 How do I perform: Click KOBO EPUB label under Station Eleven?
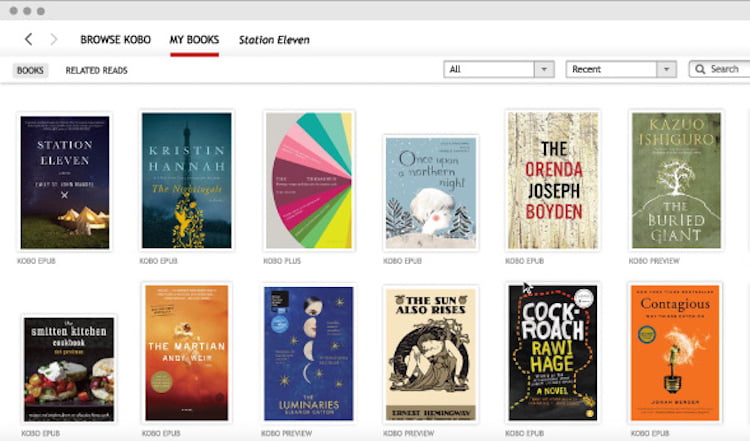(x=36, y=261)
